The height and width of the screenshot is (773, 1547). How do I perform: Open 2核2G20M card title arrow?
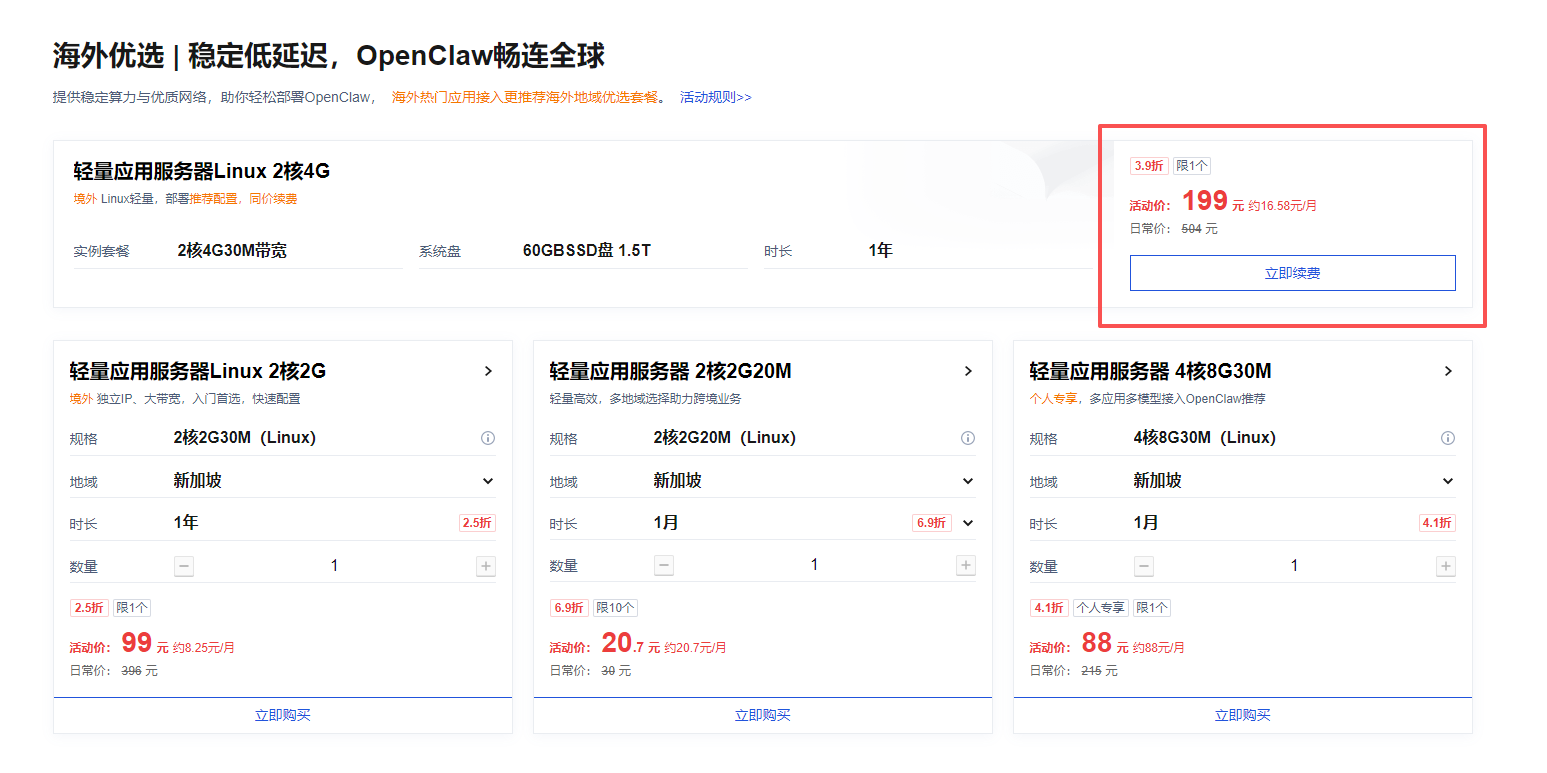(x=968, y=371)
